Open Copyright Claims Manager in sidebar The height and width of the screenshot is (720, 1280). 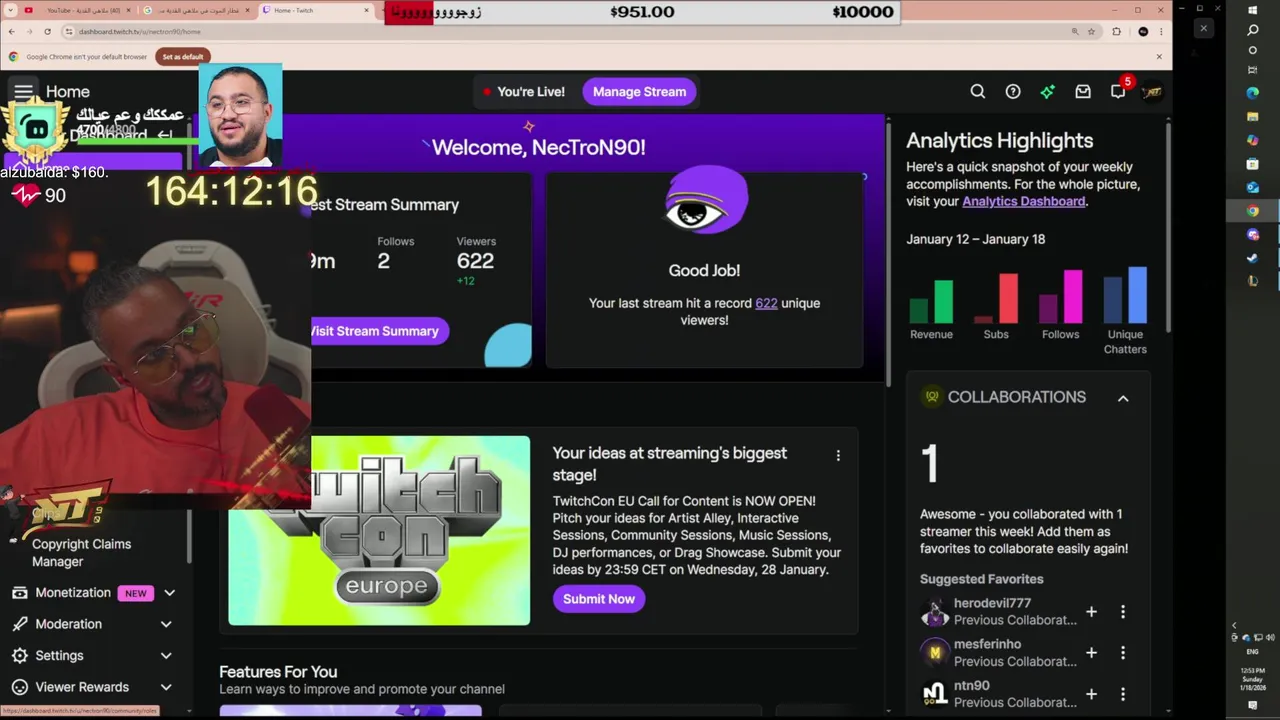click(81, 552)
